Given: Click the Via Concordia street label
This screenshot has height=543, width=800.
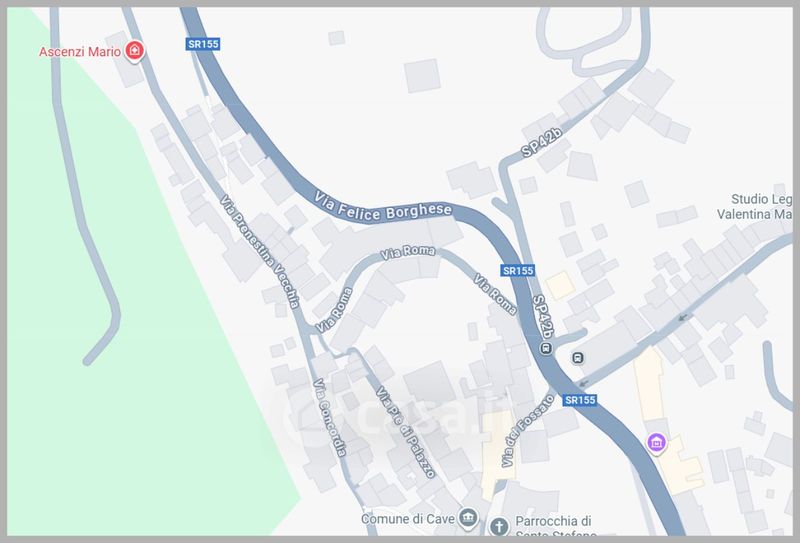Looking at the screenshot, I should pos(330,417).
